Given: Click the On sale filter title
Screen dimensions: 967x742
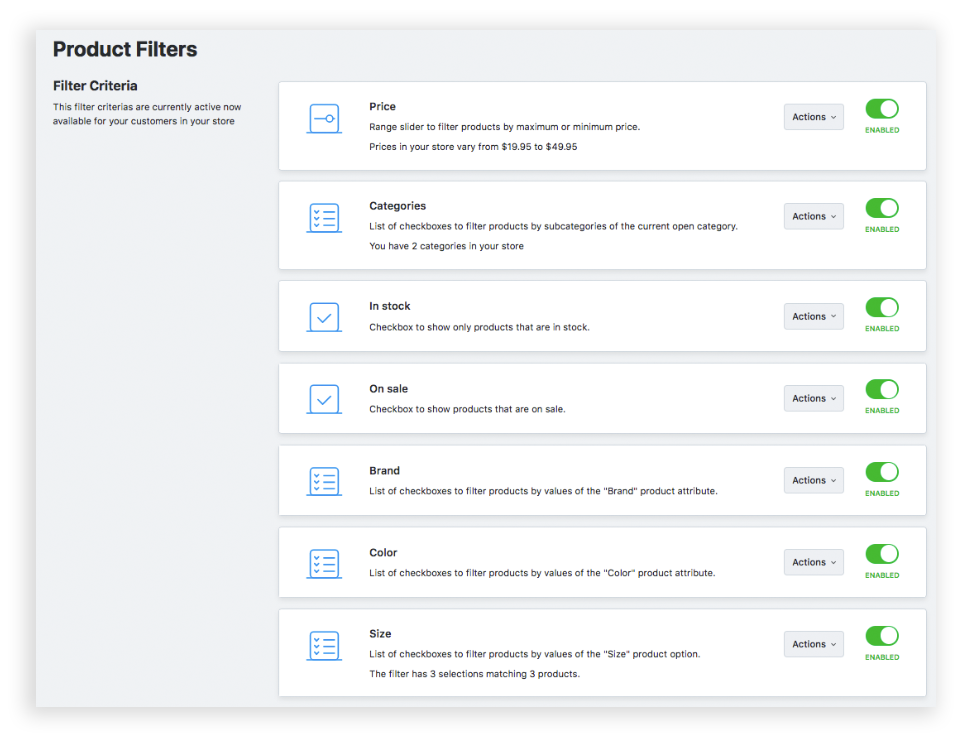Looking at the screenshot, I should pyautogui.click(x=389, y=389).
